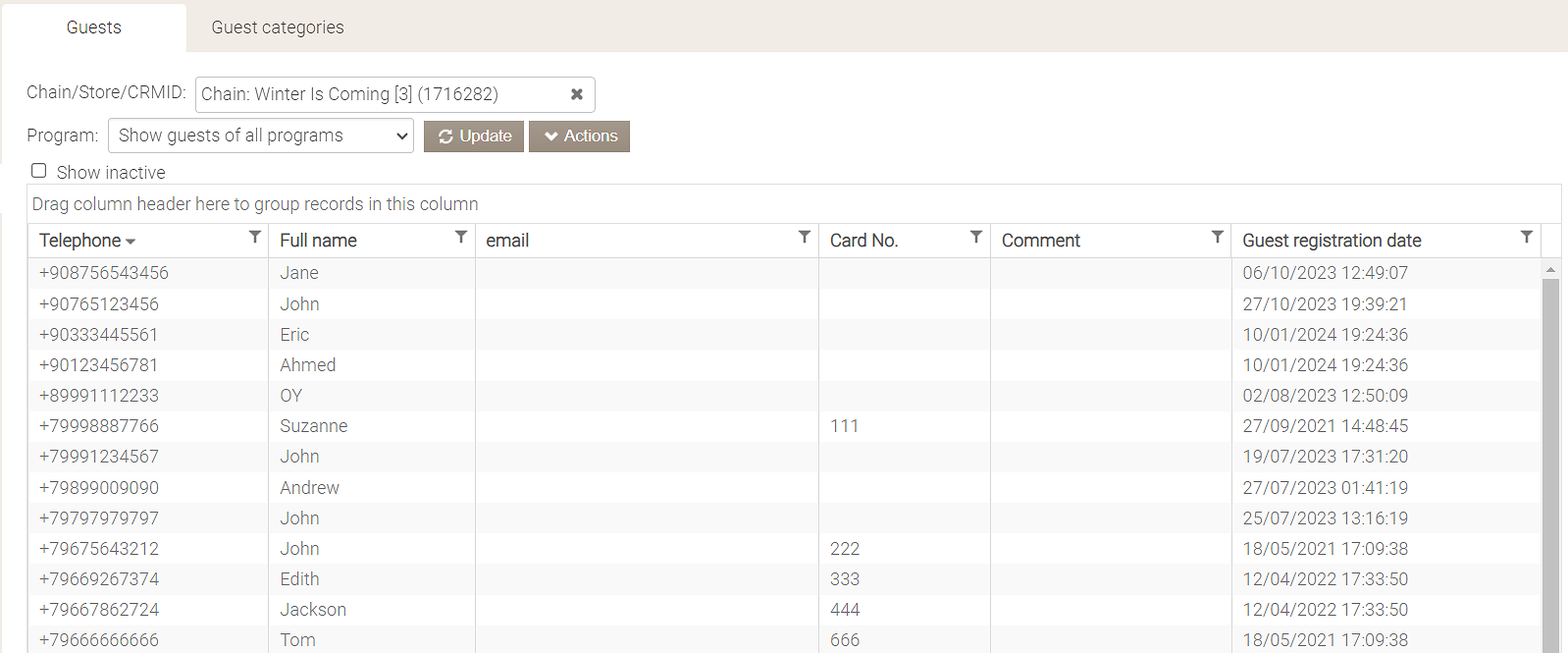The width and height of the screenshot is (1568, 653).
Task: Enable the Show inactive checkbox
Action: (x=39, y=171)
